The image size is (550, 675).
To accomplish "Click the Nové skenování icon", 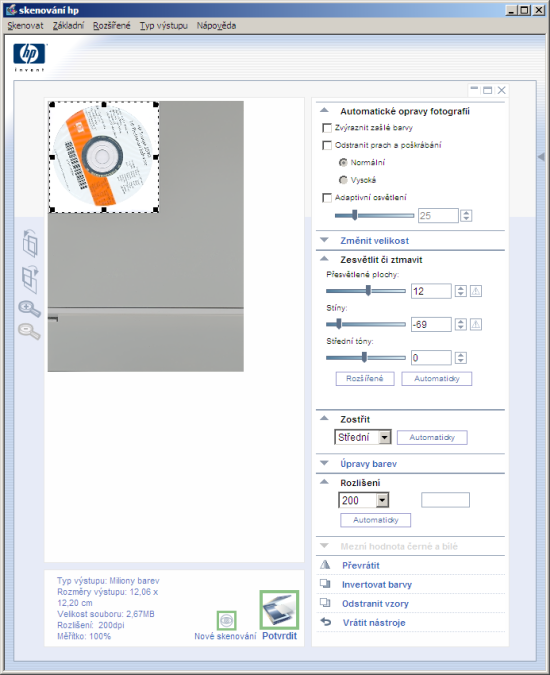I will click(226, 620).
